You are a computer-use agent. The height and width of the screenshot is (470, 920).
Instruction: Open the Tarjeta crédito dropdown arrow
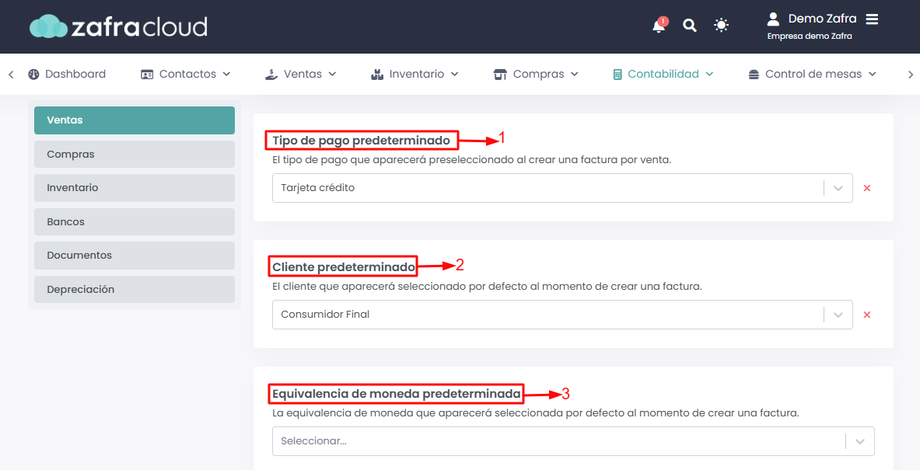(838, 188)
